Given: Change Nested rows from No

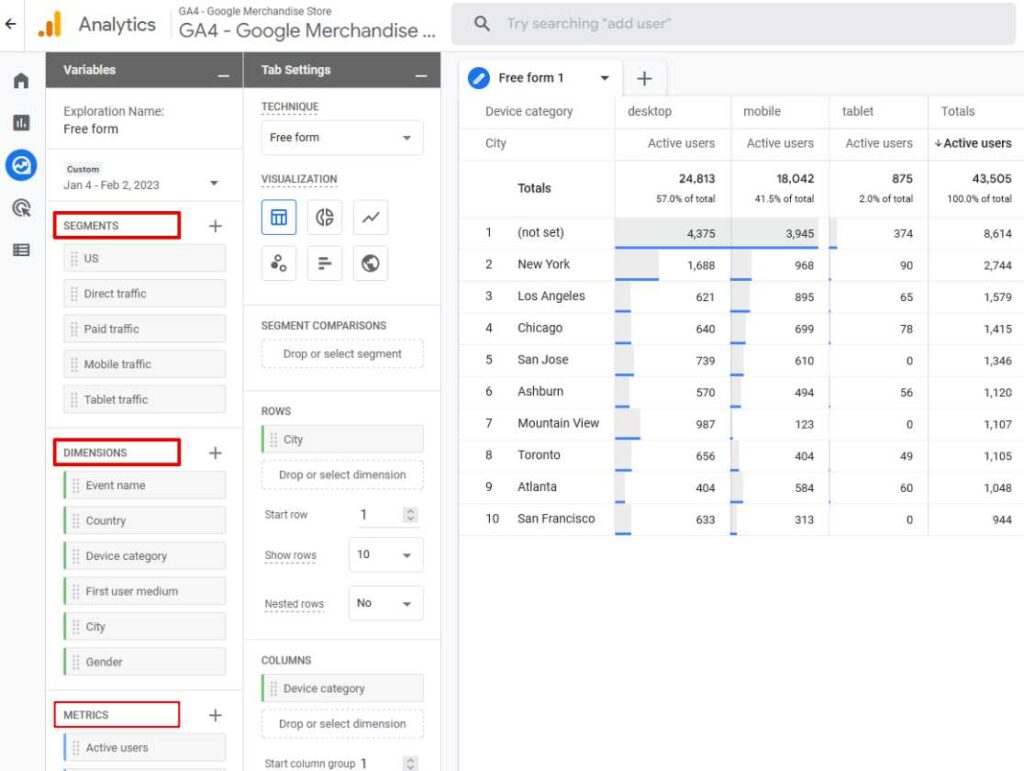Looking at the screenshot, I should 386,602.
